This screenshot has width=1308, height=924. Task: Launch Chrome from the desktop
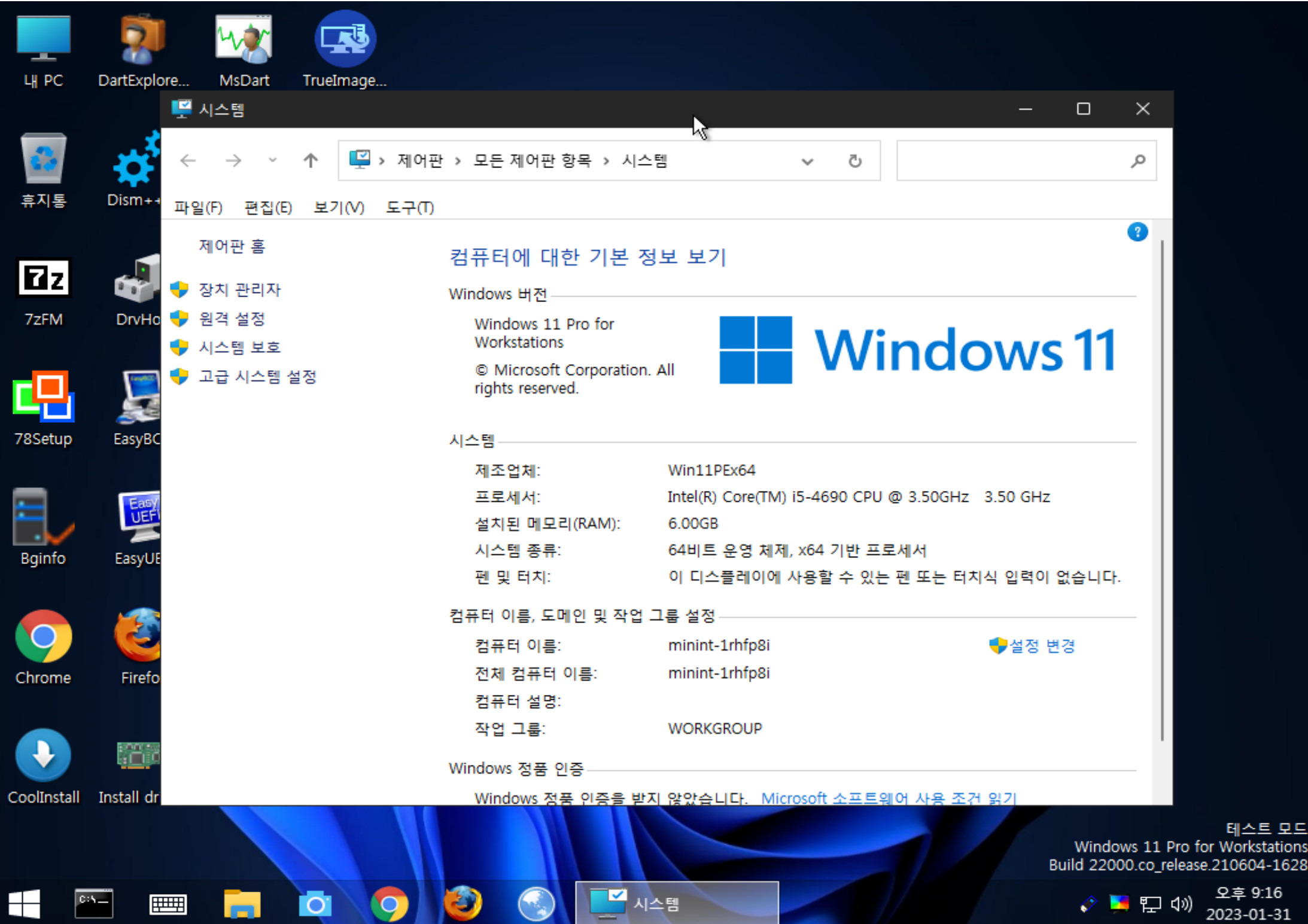pos(43,648)
